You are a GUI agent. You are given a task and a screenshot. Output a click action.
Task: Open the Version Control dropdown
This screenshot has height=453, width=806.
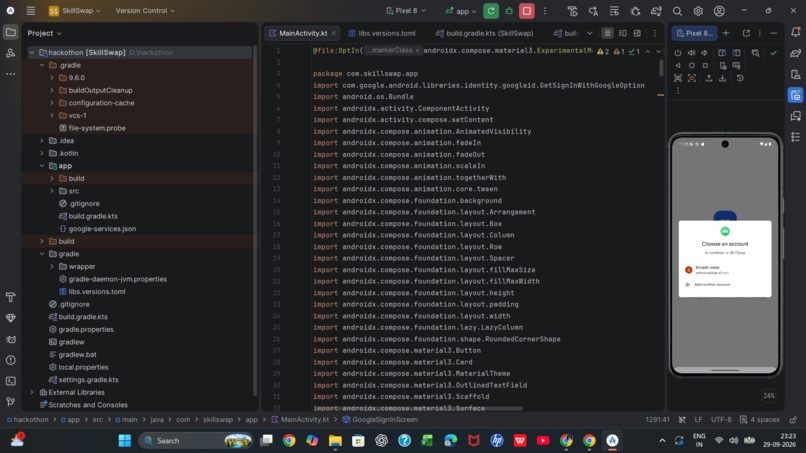pyautogui.click(x=145, y=10)
